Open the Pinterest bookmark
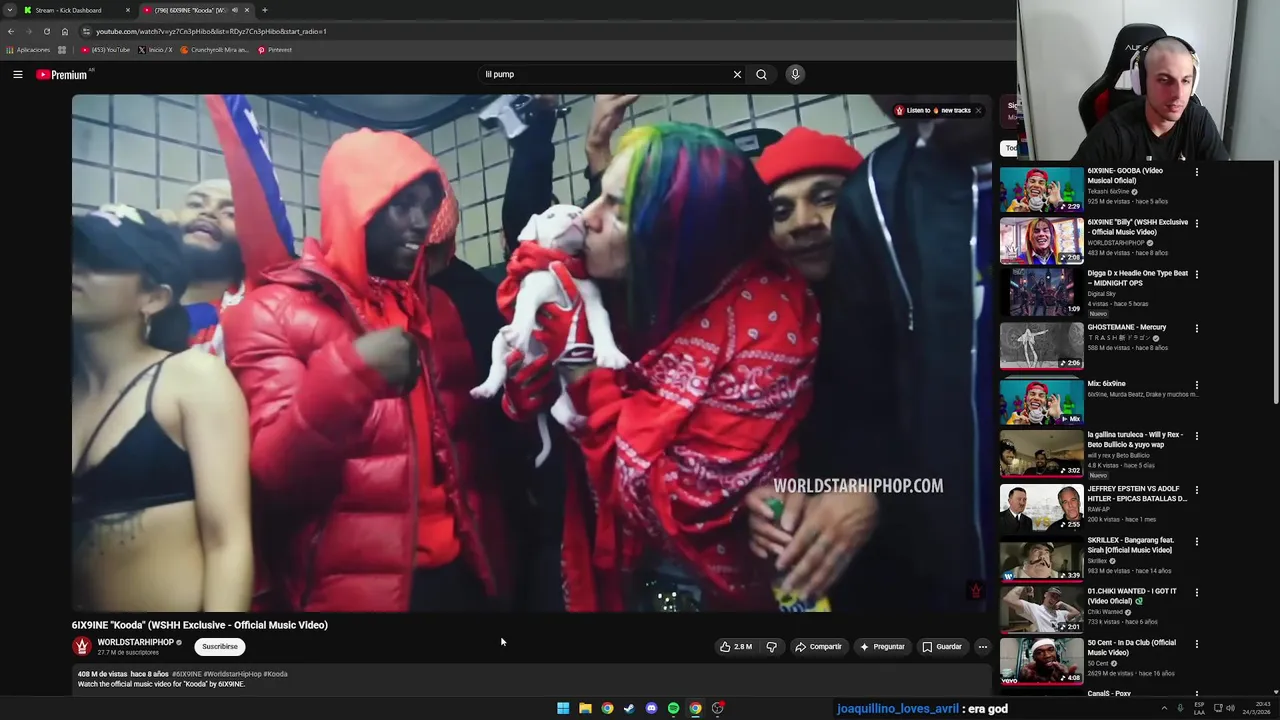 tap(275, 50)
